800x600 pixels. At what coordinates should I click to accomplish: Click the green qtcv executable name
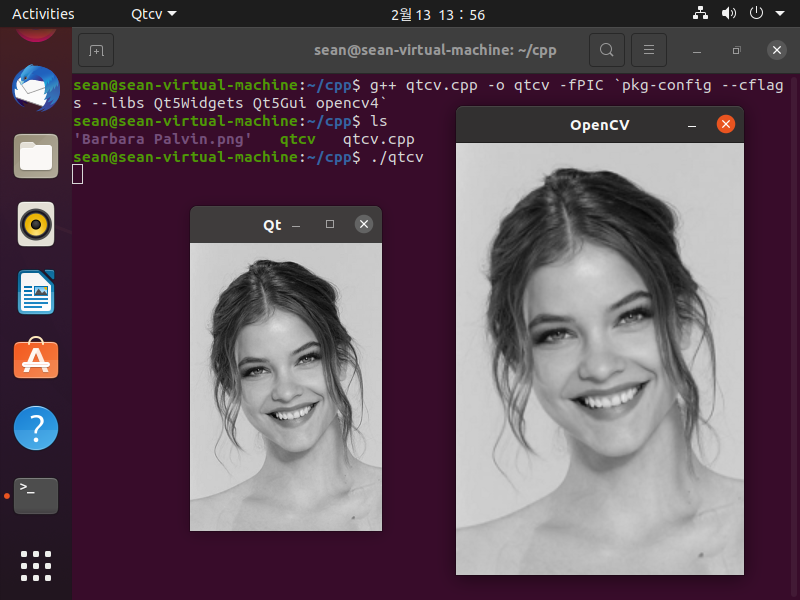tap(297, 139)
